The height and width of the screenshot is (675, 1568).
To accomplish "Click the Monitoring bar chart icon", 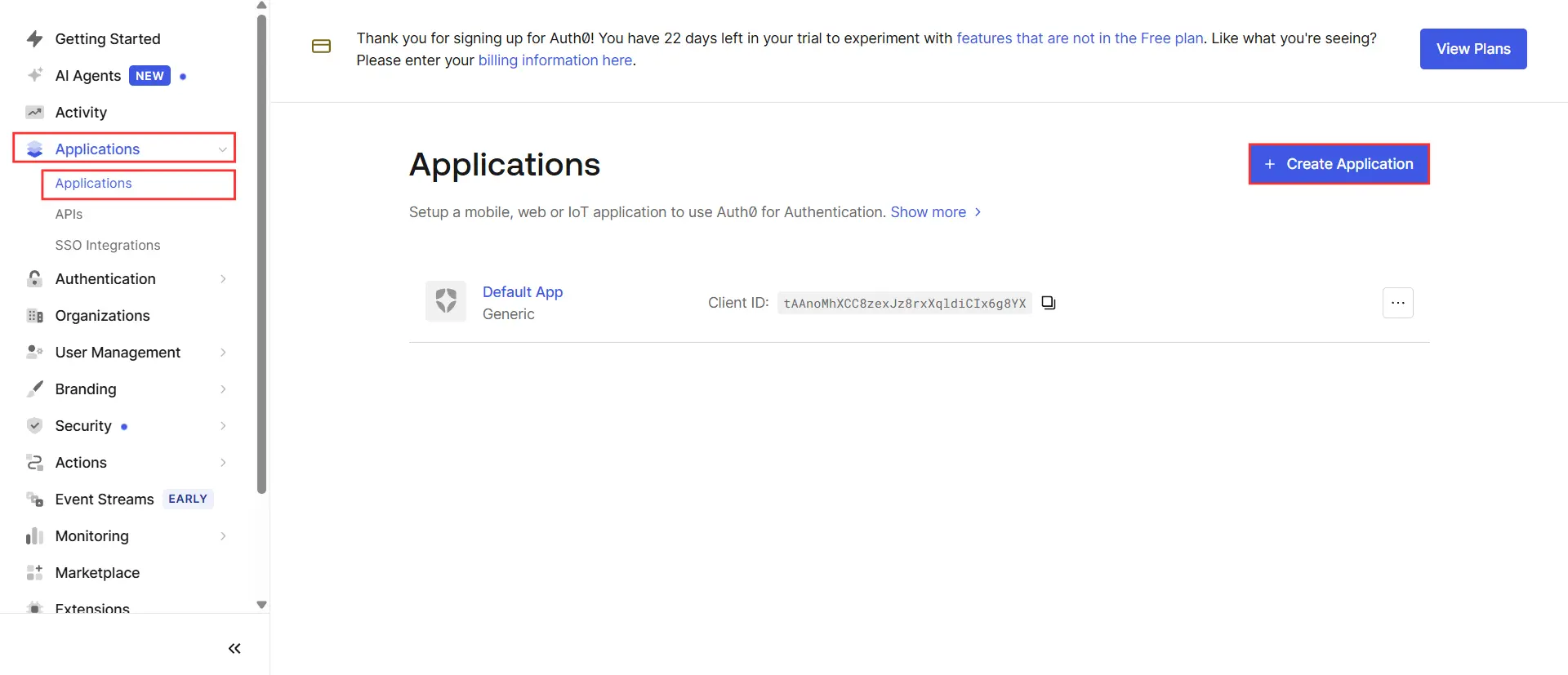I will click(x=34, y=535).
